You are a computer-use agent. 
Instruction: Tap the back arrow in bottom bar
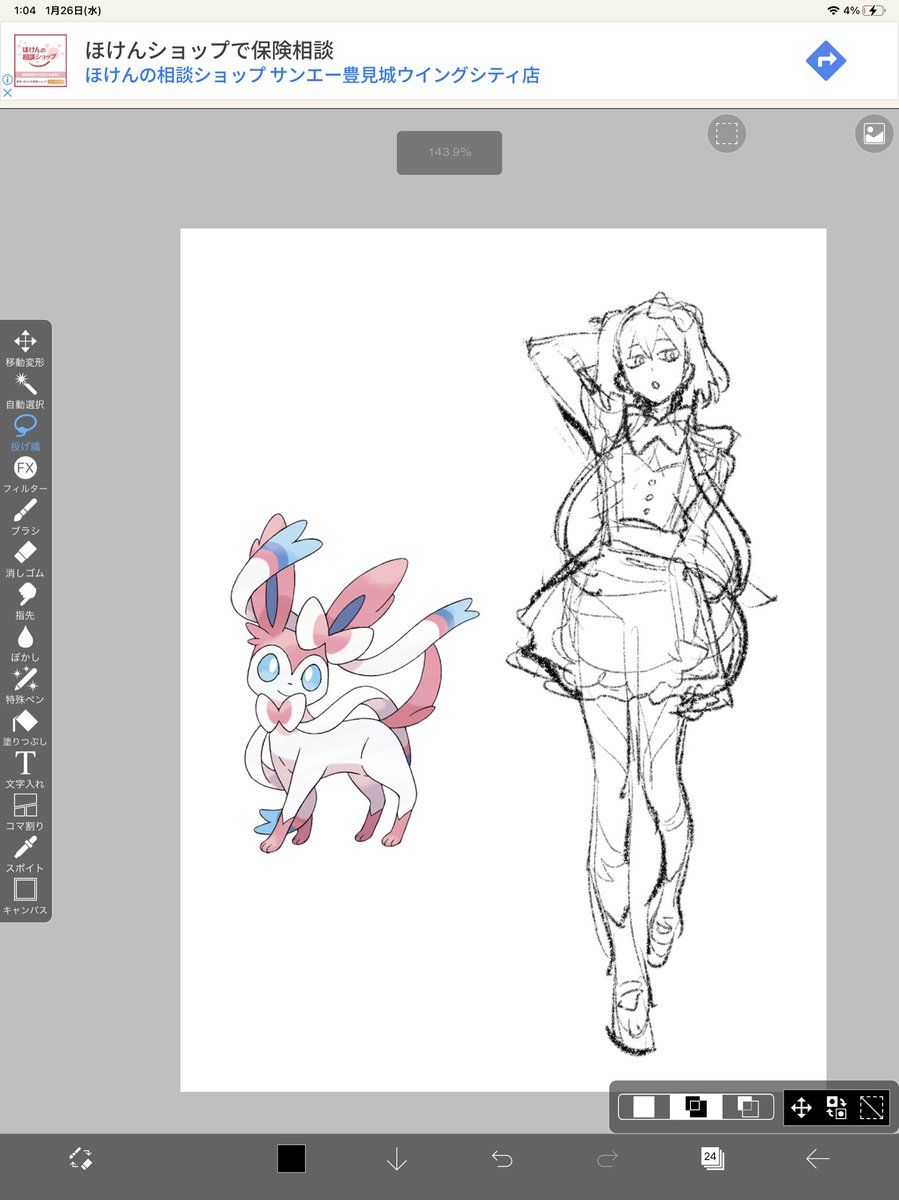pyautogui.click(x=817, y=1159)
